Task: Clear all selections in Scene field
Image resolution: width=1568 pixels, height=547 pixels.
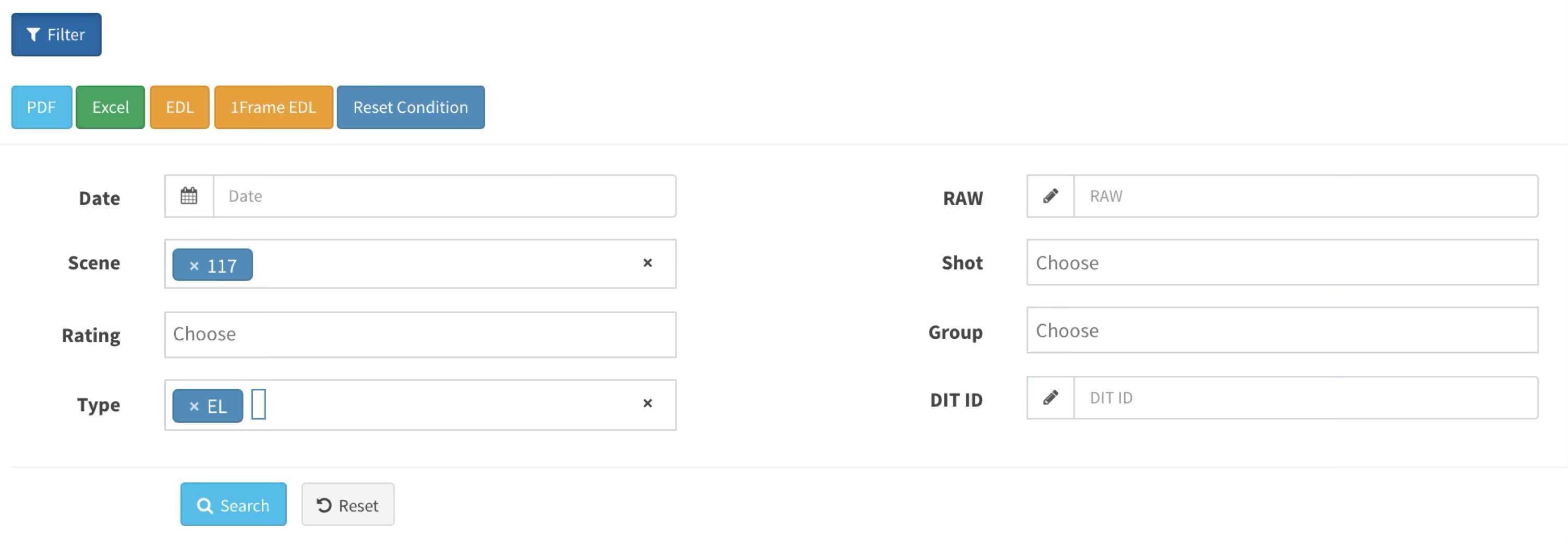Action: point(647,263)
